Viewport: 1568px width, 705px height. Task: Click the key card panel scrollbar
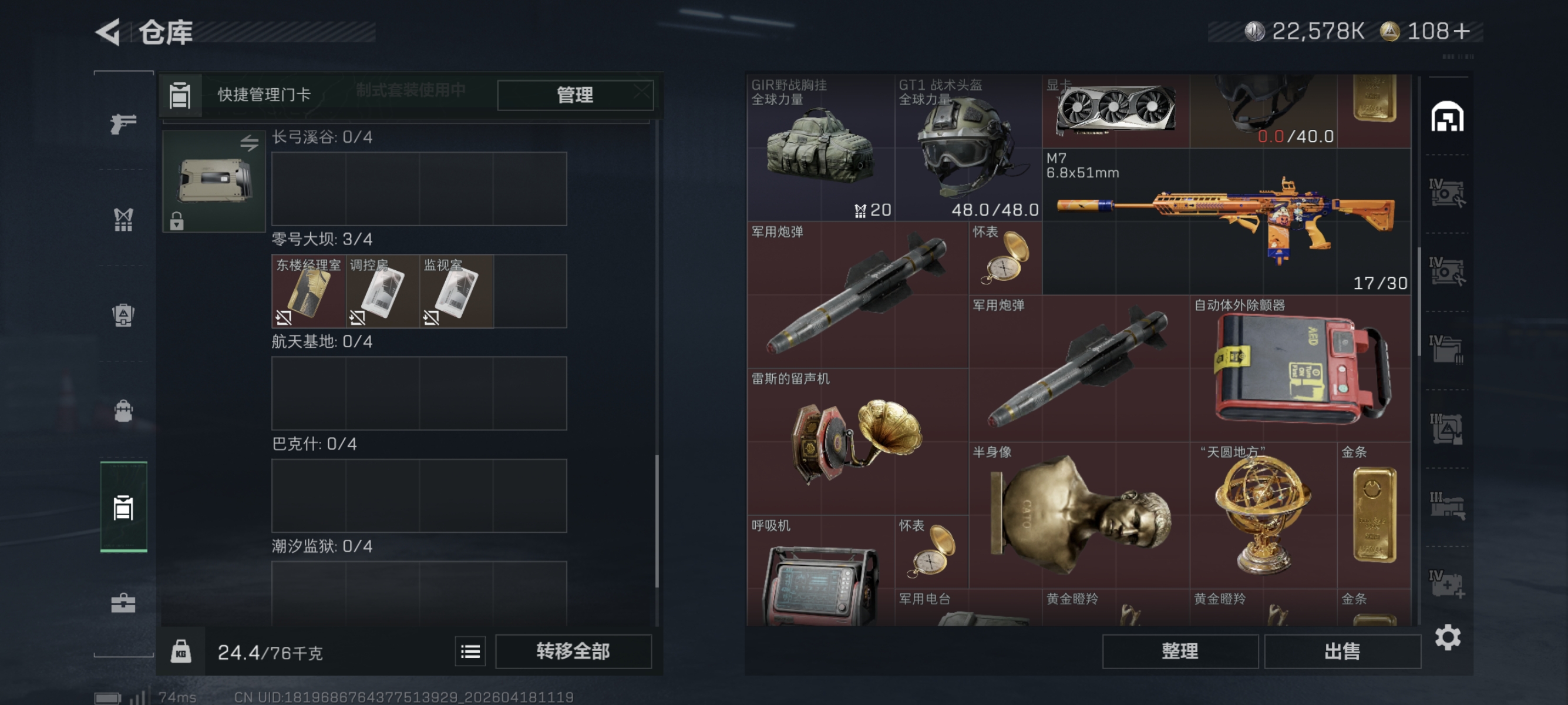click(x=657, y=521)
